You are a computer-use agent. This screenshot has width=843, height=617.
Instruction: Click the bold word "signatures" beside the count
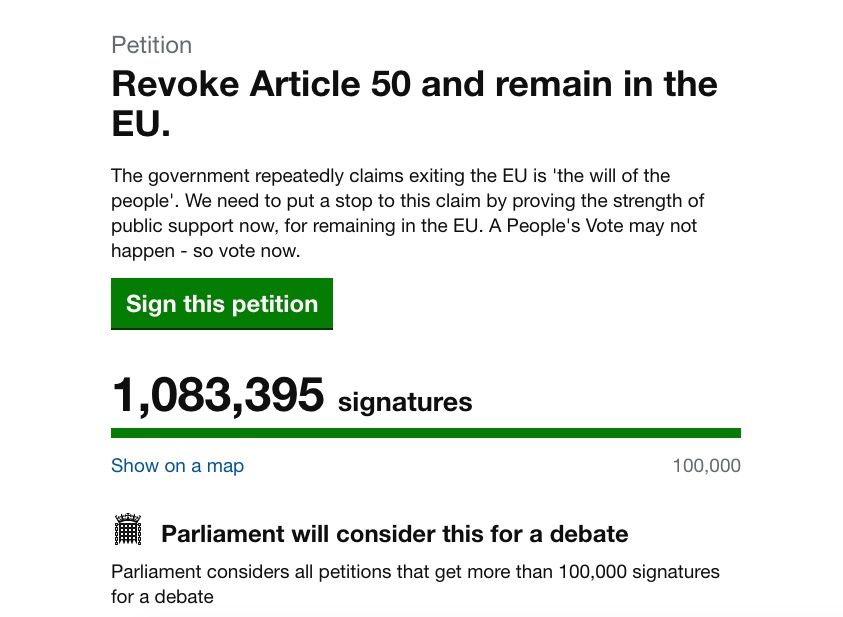point(405,402)
